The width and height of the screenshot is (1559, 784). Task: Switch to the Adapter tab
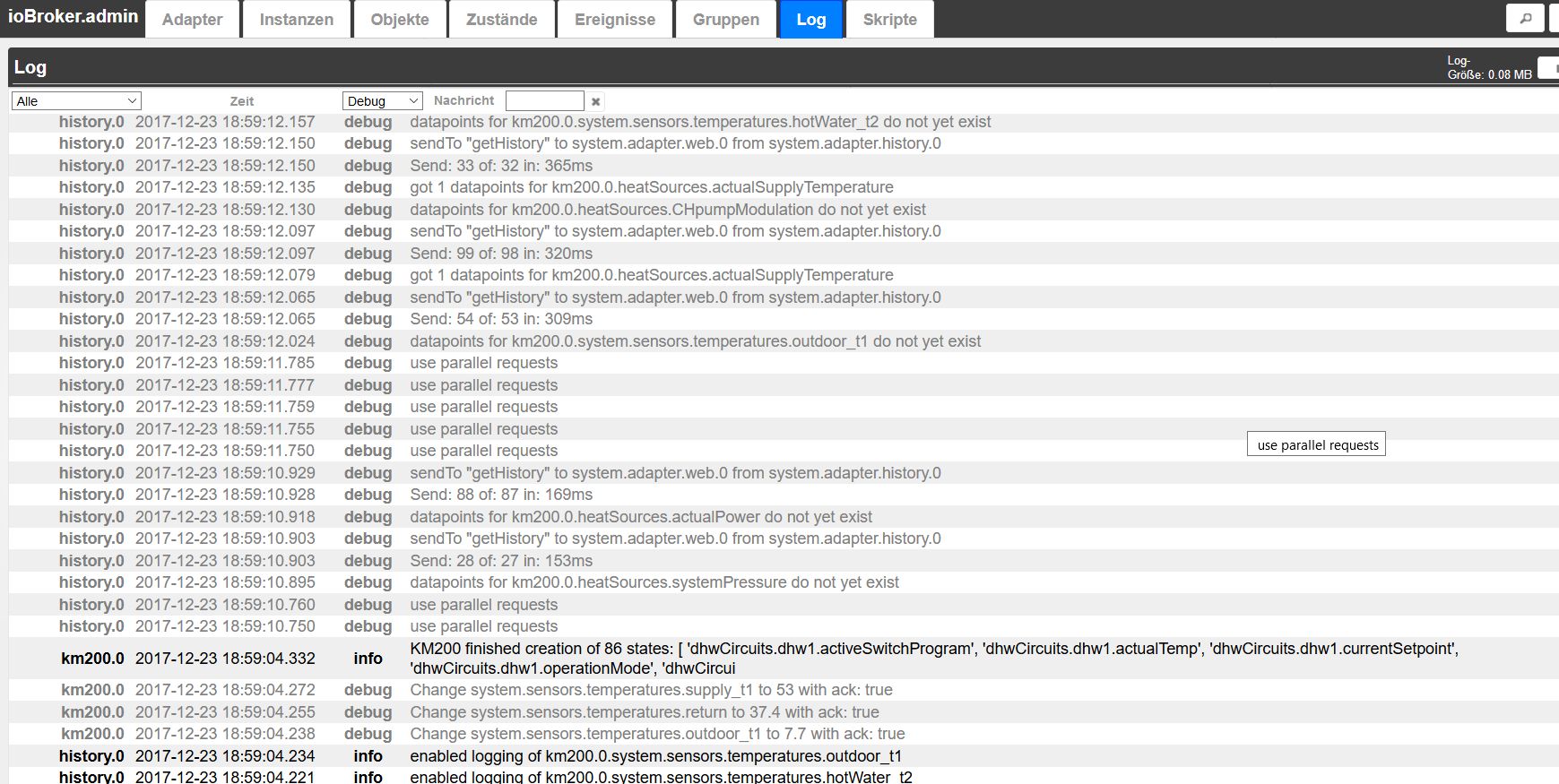pos(192,20)
